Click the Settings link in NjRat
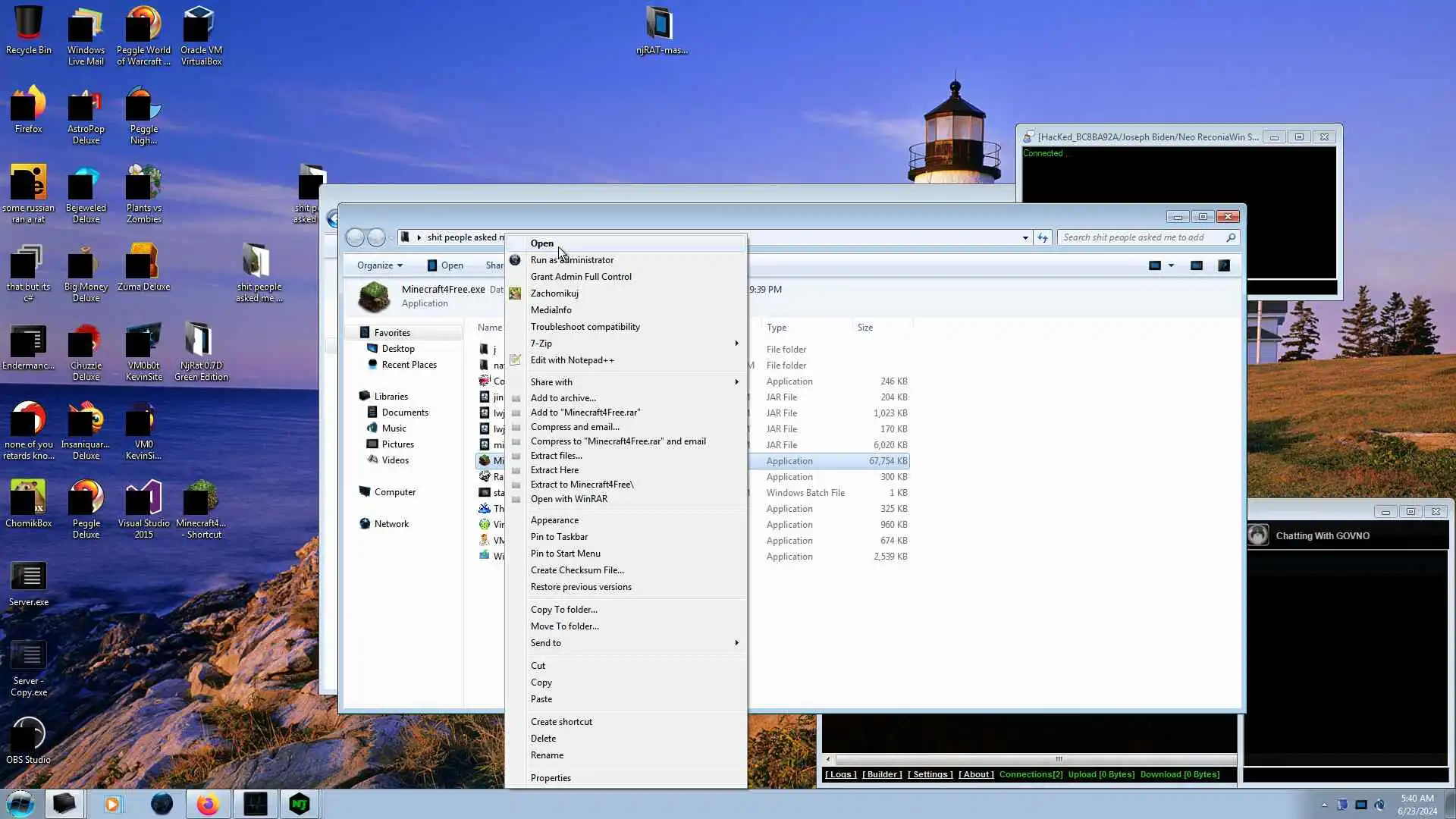Screen dimensions: 1456x819 click(x=930, y=774)
